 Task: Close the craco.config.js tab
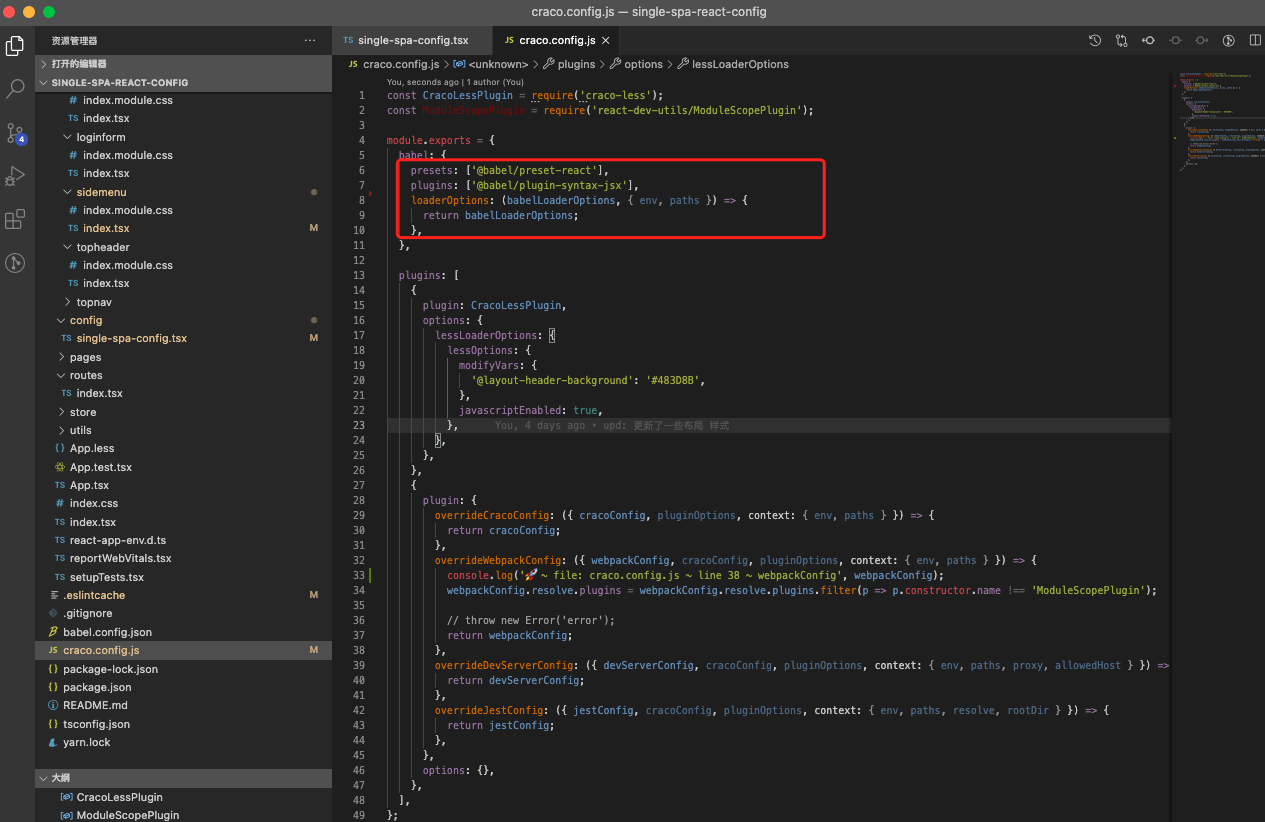click(604, 41)
